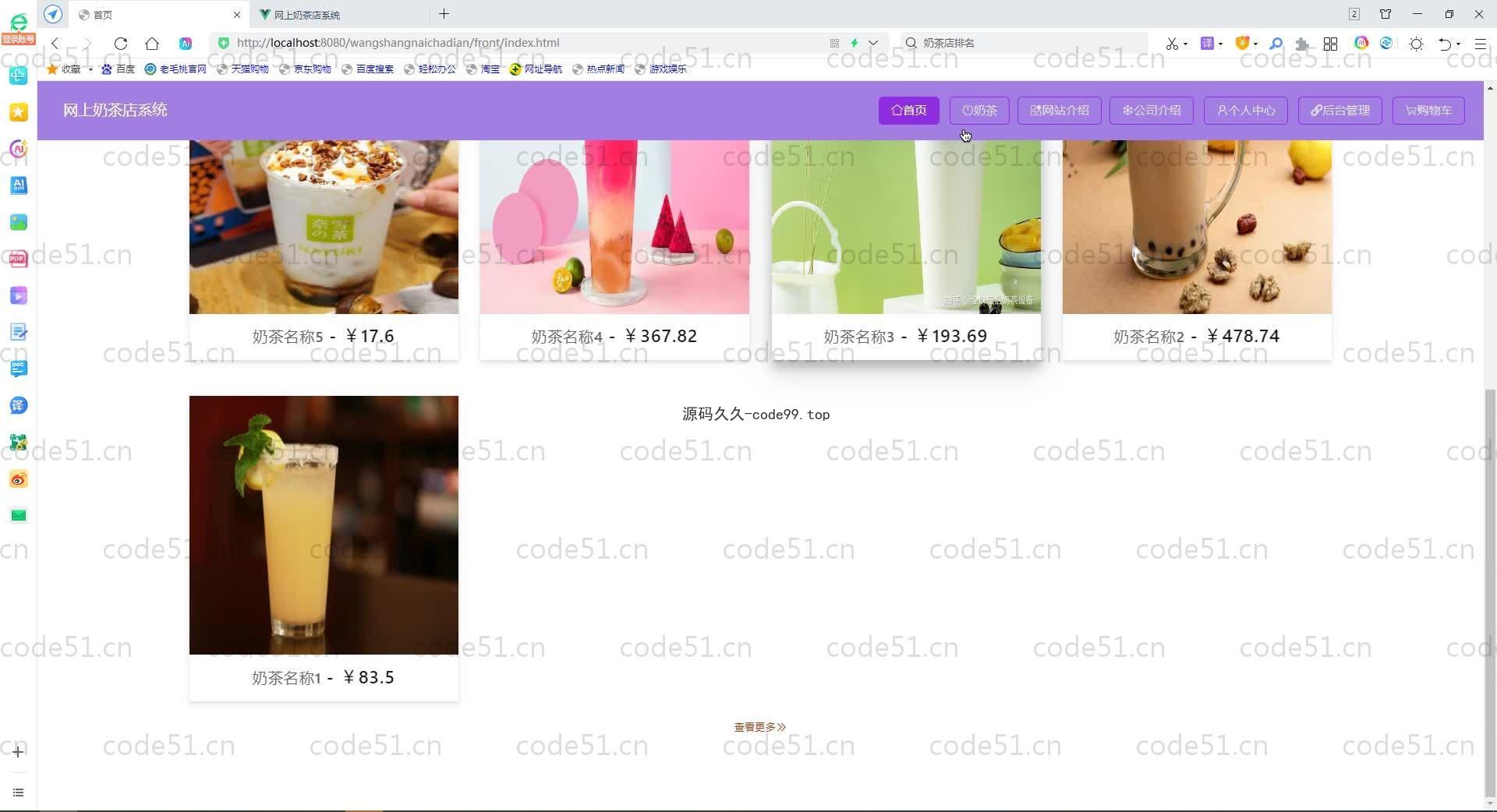Open scissors screenshot options arrow
Viewport: 1497px width, 812px height.
[x=1185, y=44]
